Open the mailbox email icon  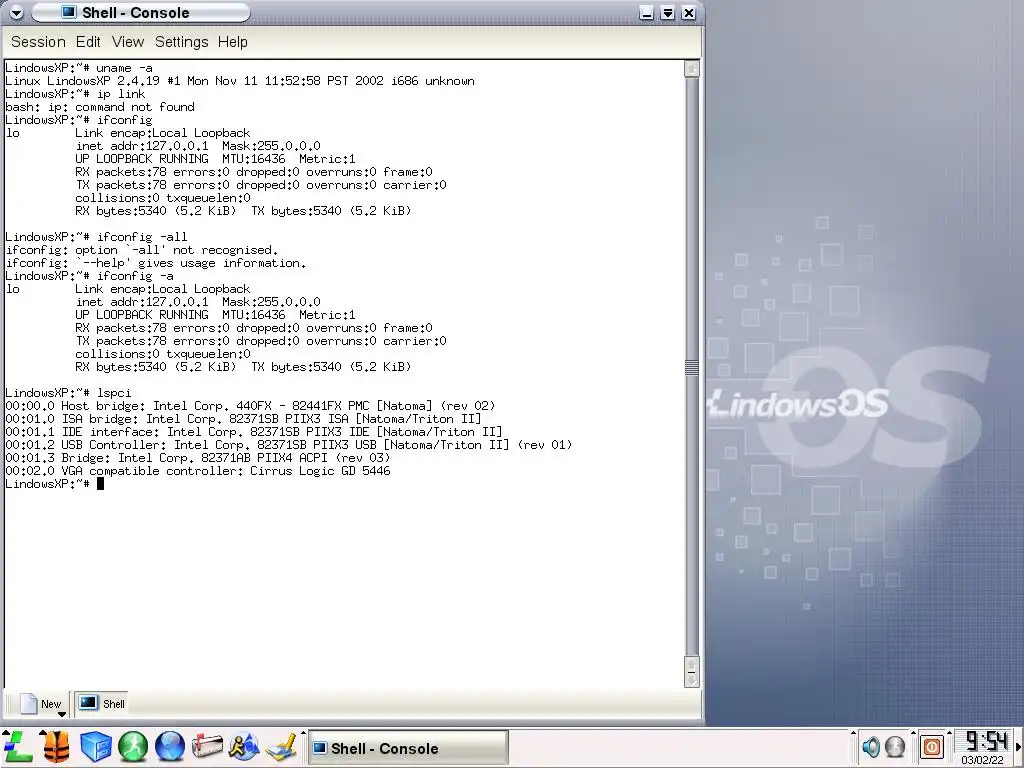(x=207, y=746)
